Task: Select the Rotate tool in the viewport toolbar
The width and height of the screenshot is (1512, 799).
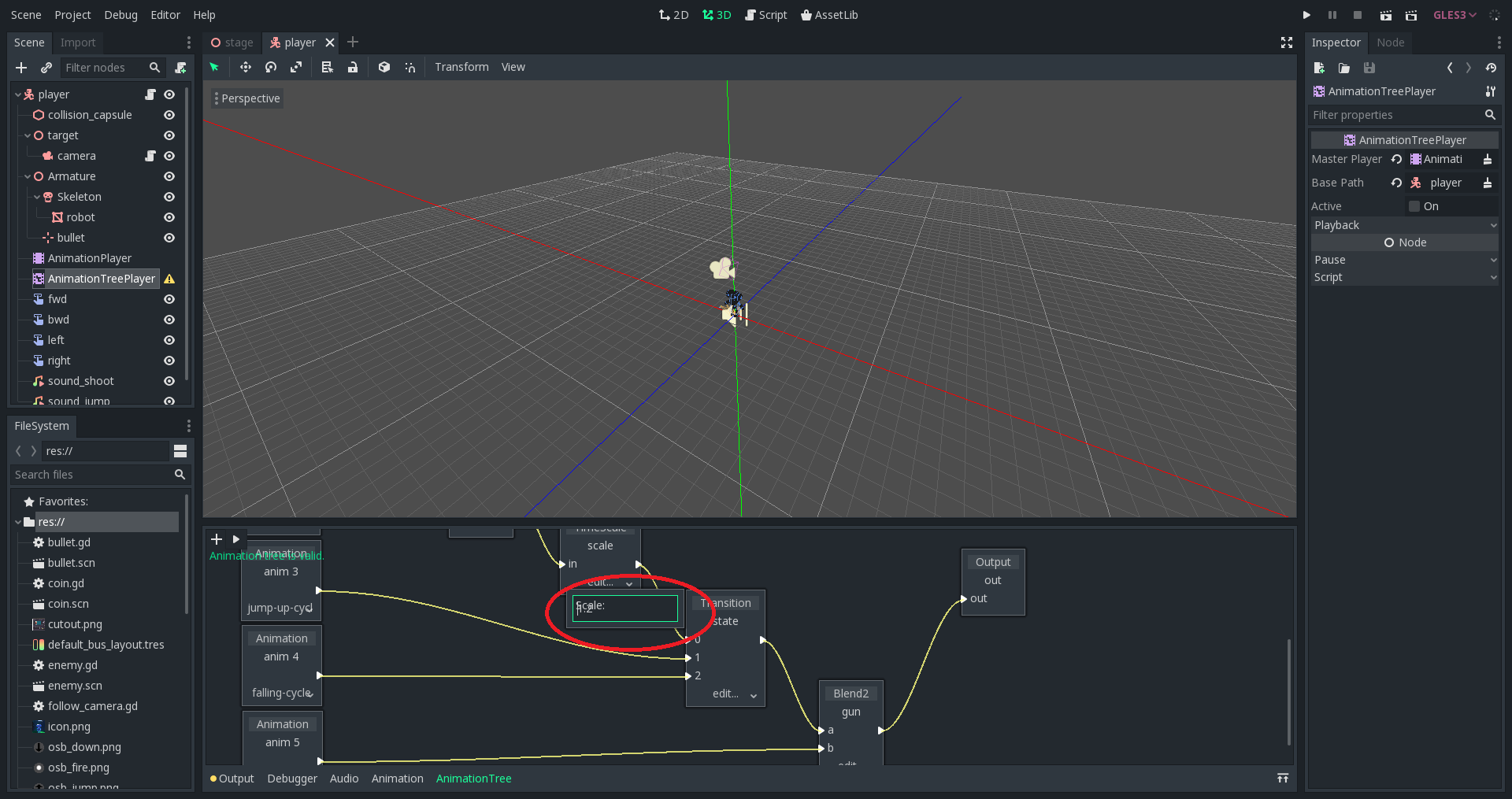Action: tap(271, 67)
